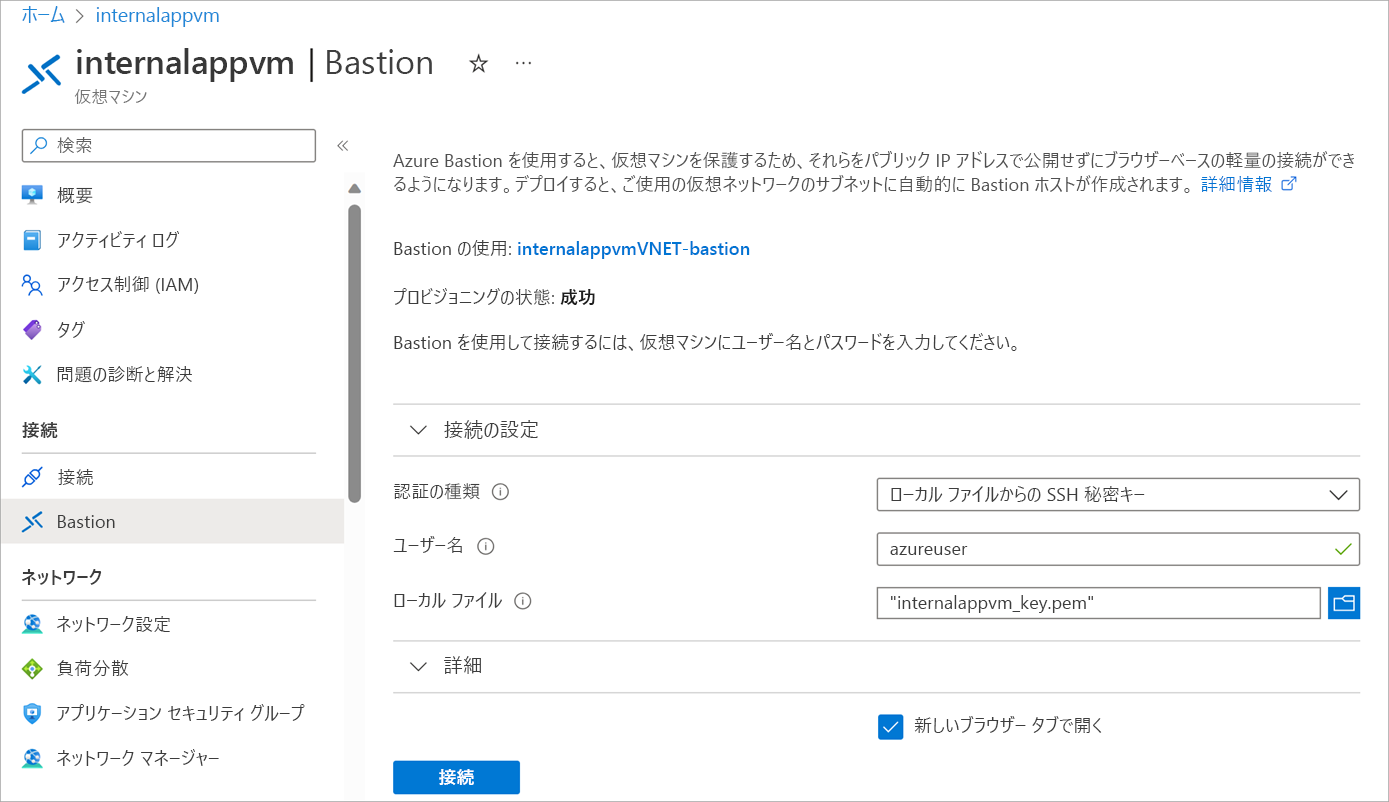
Task: Show info tooltip for ユーザー名
Action: coord(486,547)
